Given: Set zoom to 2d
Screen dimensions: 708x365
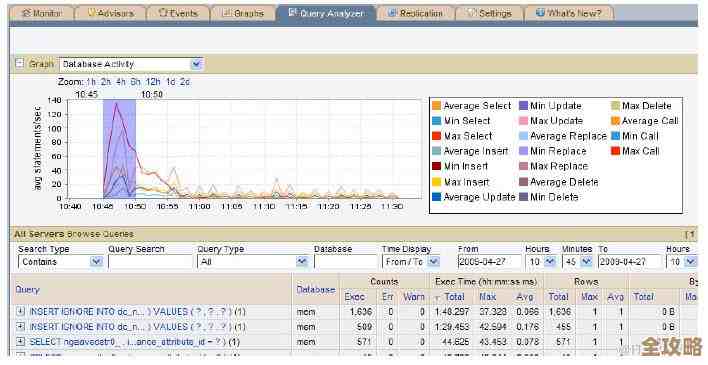Looking at the screenshot, I should click(185, 82).
